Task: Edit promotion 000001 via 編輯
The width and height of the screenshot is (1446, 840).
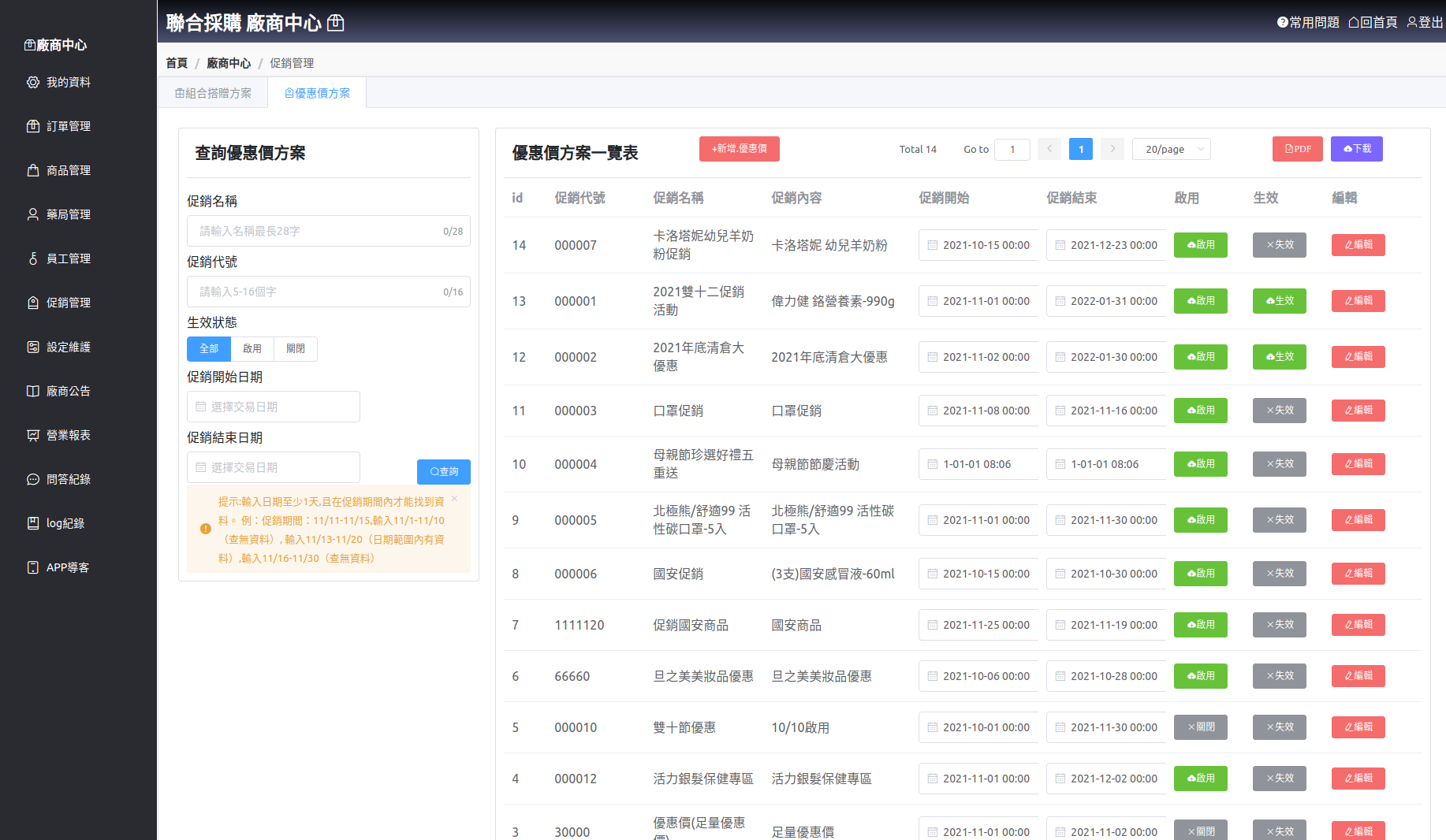Action: click(x=1358, y=301)
